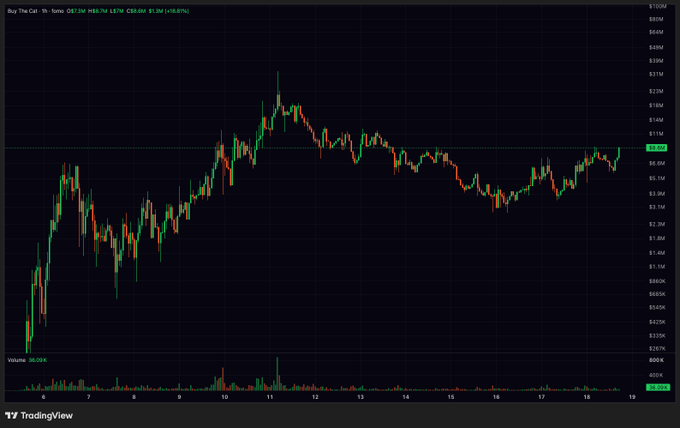Viewport: 680px width, 428px height.
Task: Click the $23M price axis label
Action: (x=656, y=91)
